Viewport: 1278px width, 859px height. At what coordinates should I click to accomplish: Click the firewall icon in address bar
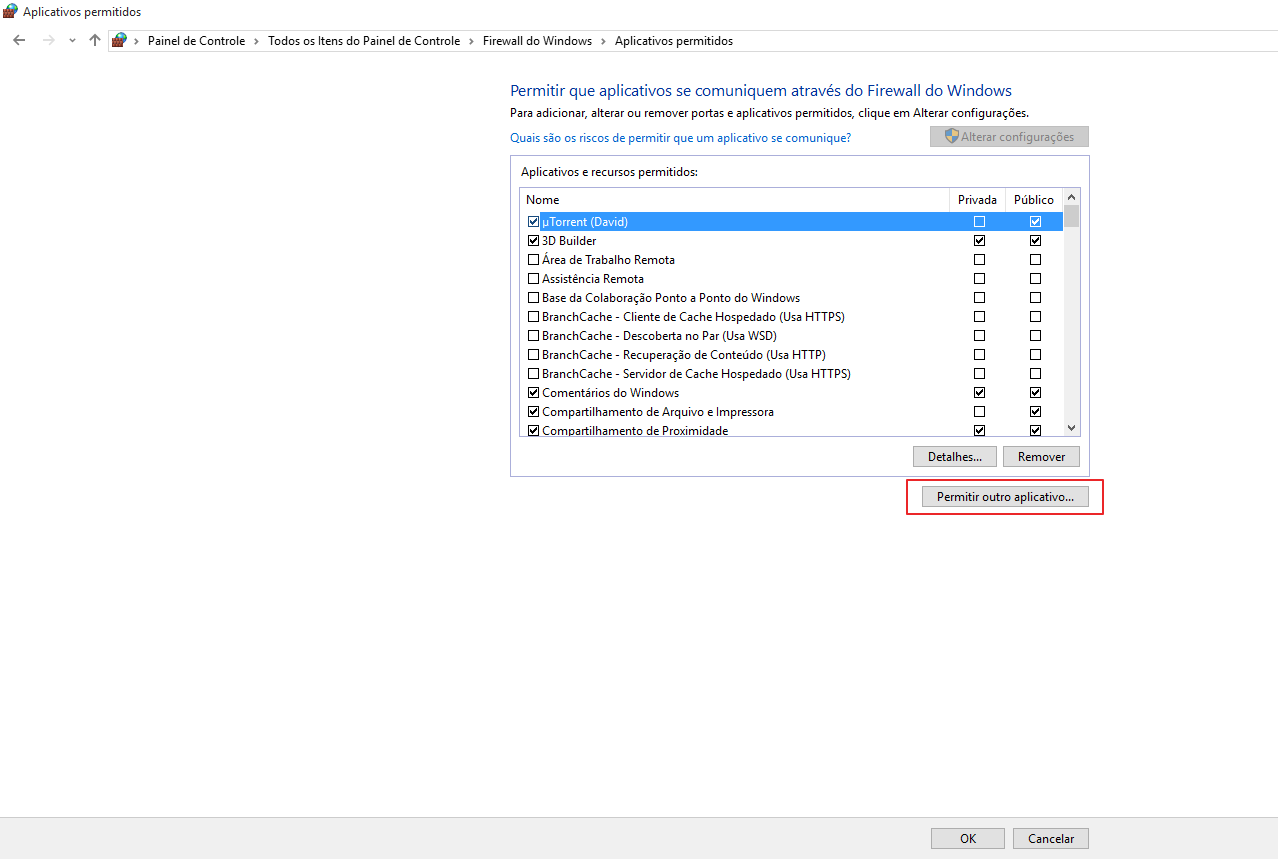pyautogui.click(x=119, y=41)
